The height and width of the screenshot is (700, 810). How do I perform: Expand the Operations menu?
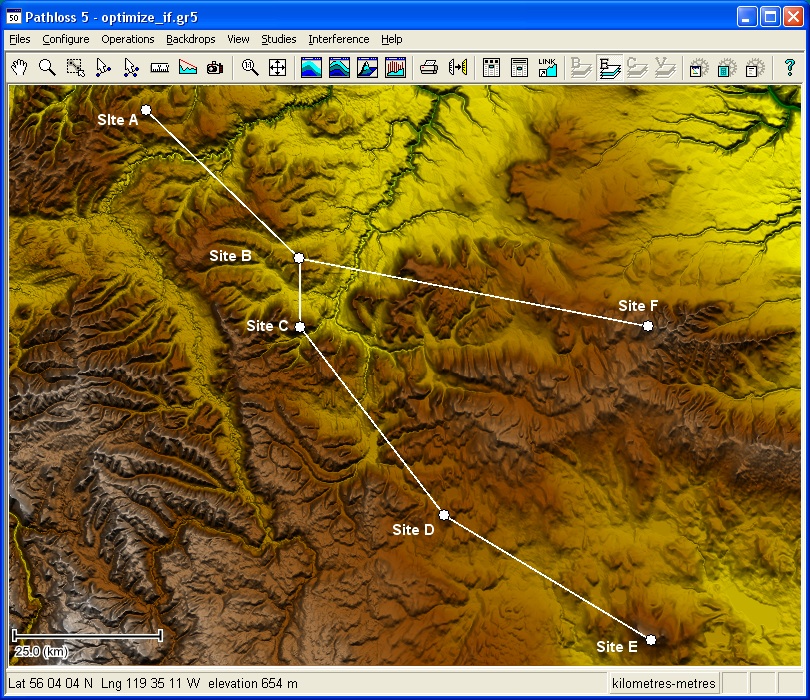pyautogui.click(x=127, y=39)
